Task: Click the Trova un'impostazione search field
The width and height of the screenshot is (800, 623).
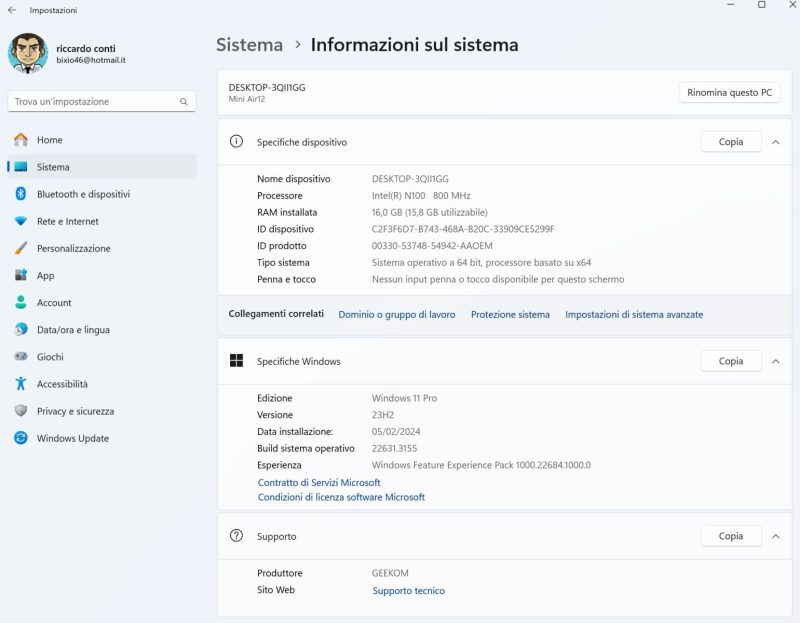Action: [95, 101]
